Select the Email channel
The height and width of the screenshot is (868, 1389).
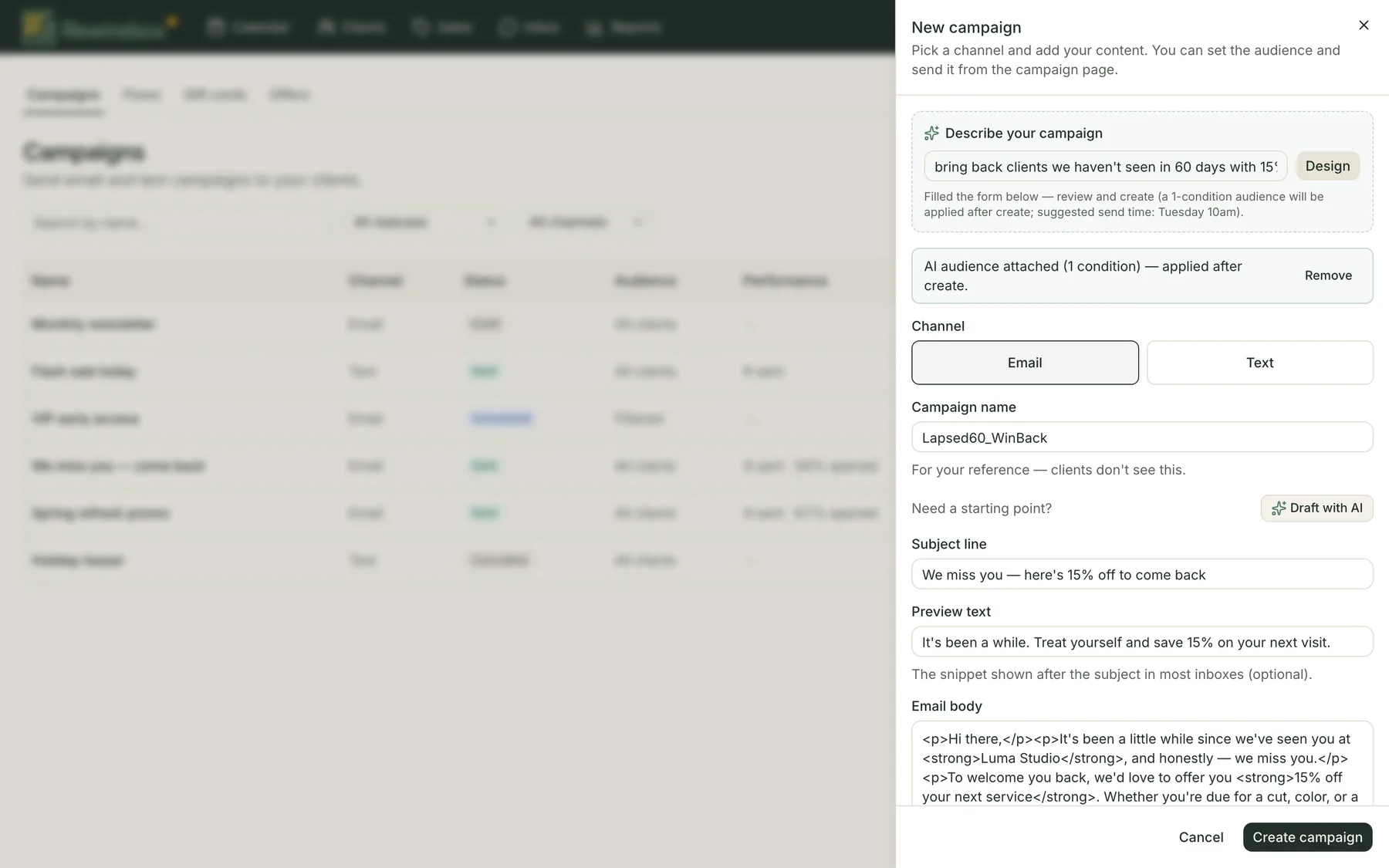tap(1025, 363)
